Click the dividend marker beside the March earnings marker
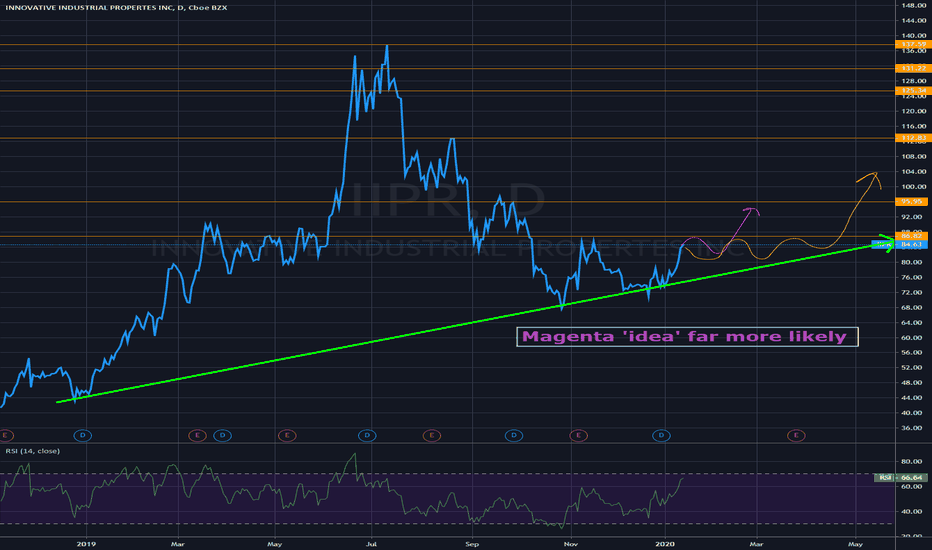The width and height of the screenshot is (932, 550). [x=222, y=435]
